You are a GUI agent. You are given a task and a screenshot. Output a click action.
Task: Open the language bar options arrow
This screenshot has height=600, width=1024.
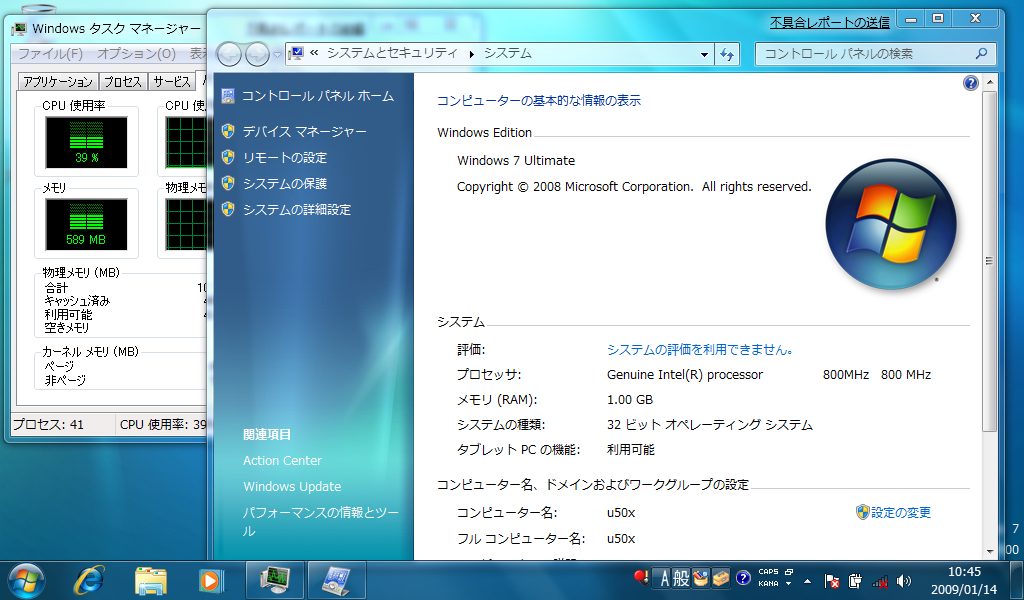coord(789,584)
